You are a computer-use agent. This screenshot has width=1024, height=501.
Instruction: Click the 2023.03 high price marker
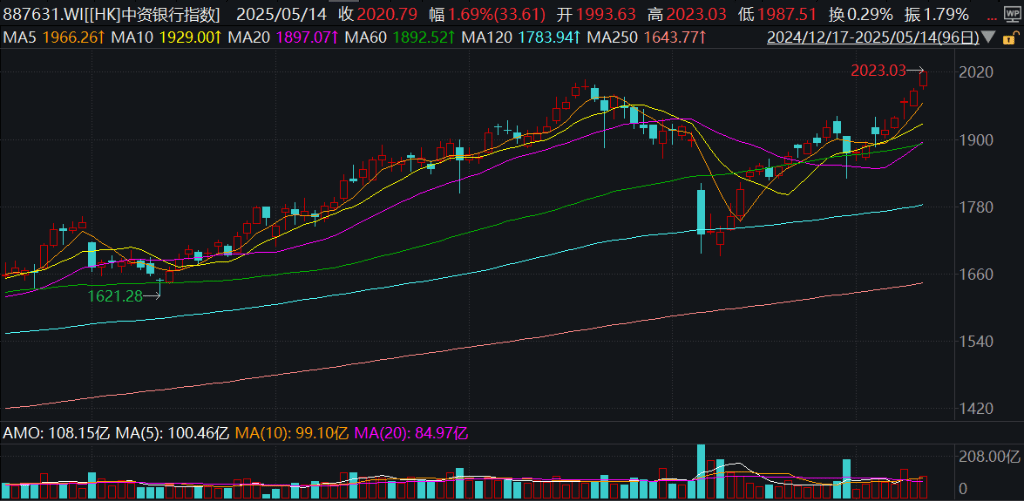coord(888,70)
